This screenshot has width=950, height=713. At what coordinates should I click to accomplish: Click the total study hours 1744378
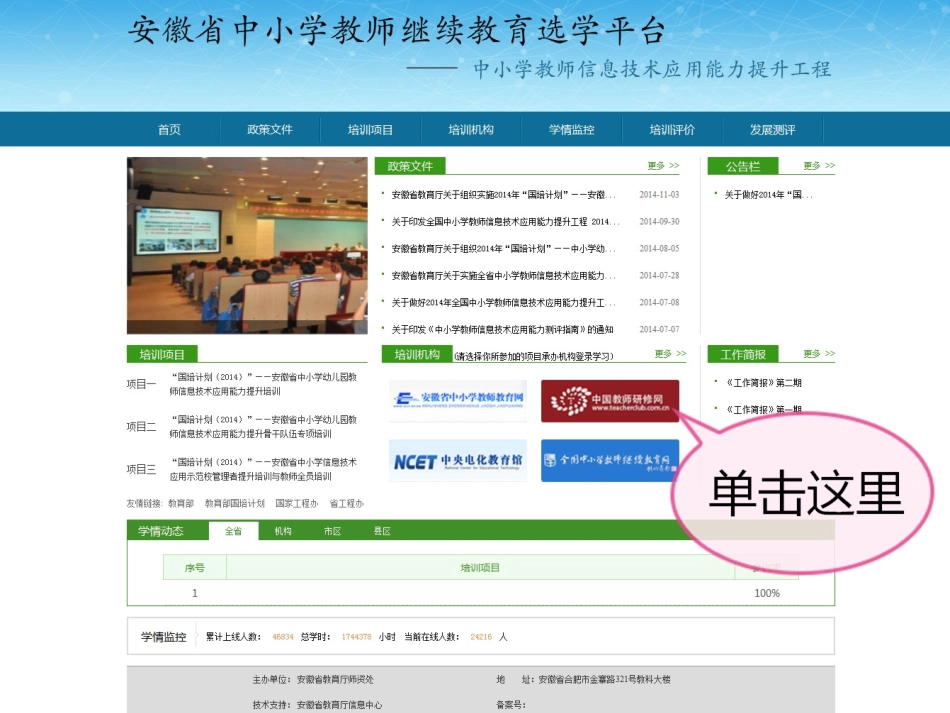point(356,637)
